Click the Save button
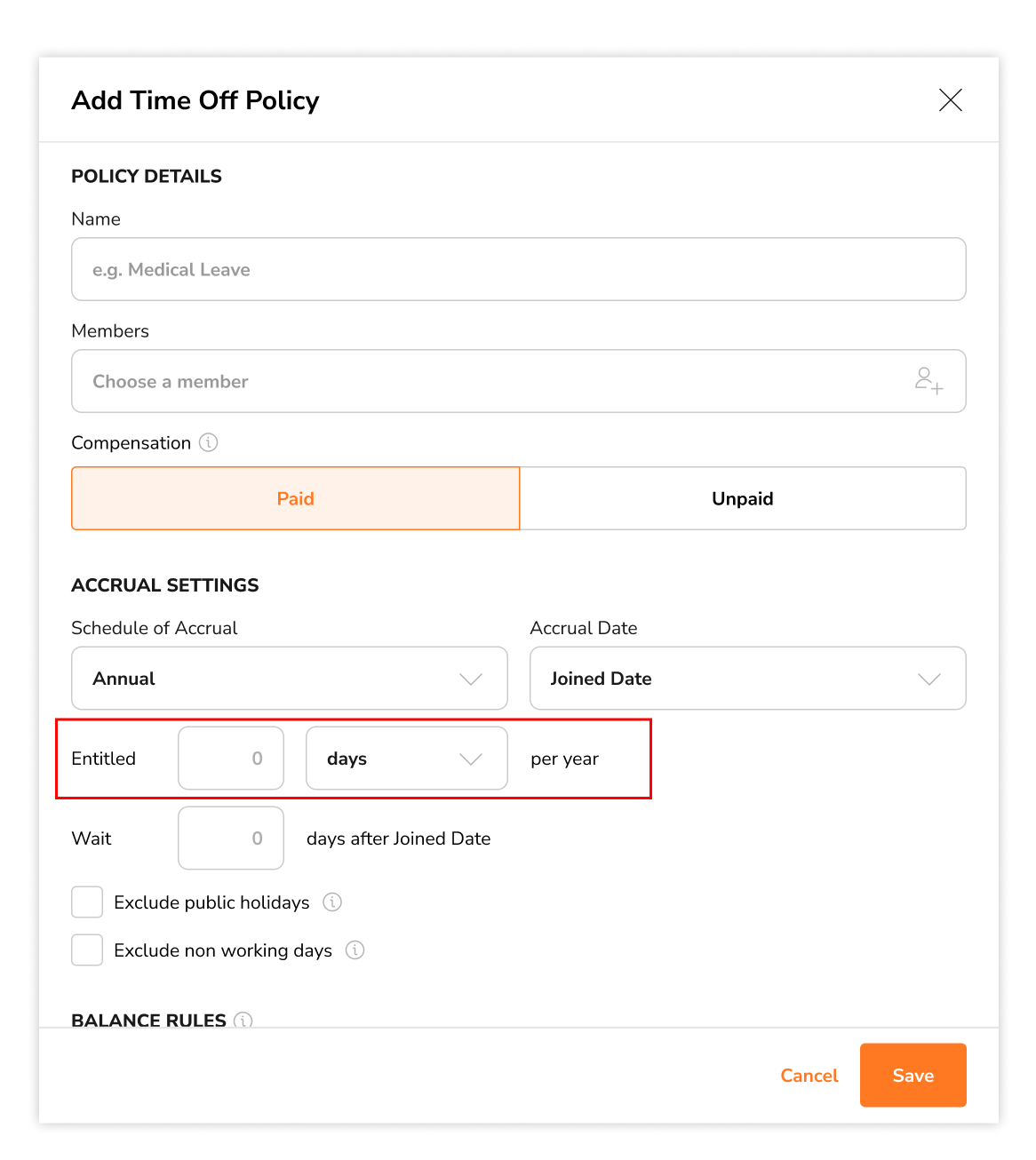Image resolution: width=1036 pixels, height=1160 pixels. [912, 1075]
